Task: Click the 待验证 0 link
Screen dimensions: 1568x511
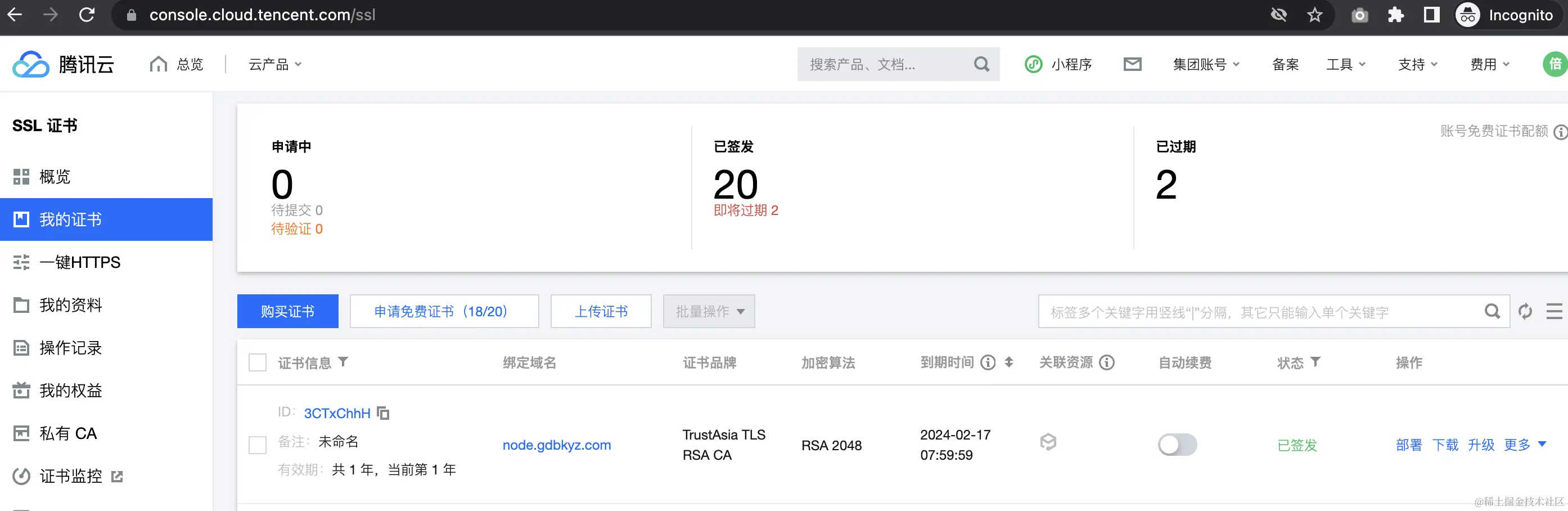Action: coord(297,229)
